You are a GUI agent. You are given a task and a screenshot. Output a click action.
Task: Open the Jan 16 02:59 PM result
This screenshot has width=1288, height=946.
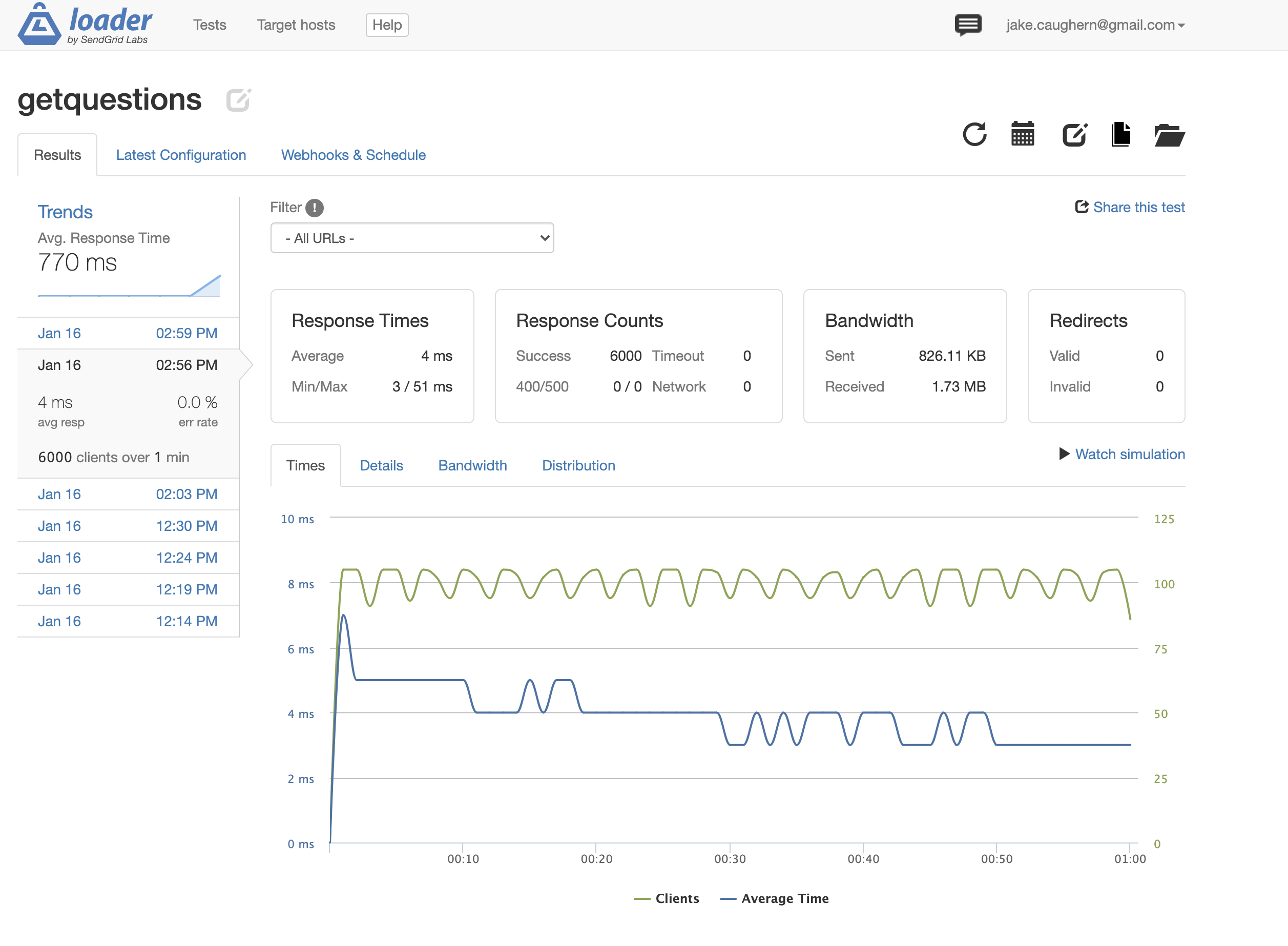(128, 333)
